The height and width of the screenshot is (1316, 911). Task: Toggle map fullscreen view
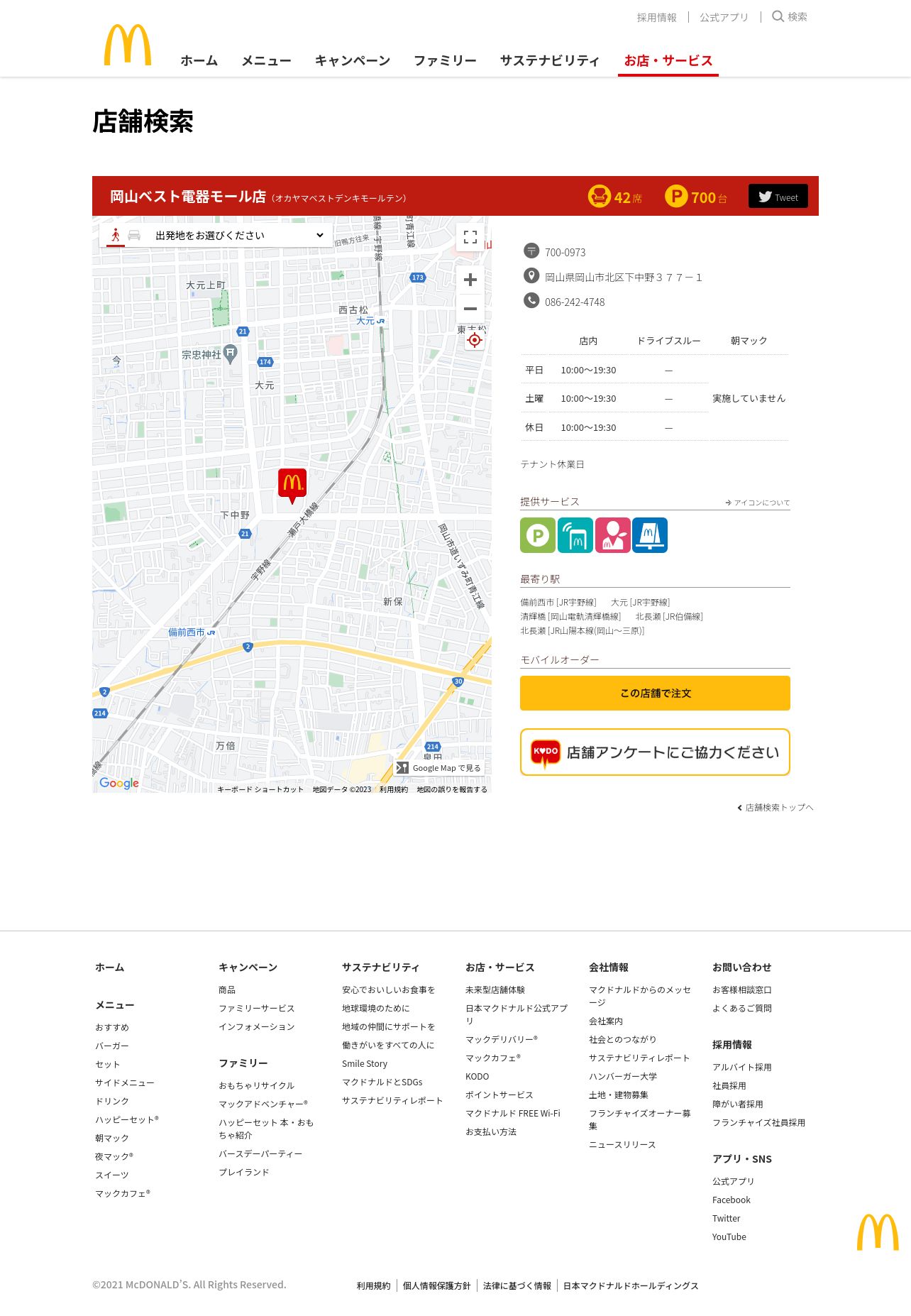click(x=470, y=237)
